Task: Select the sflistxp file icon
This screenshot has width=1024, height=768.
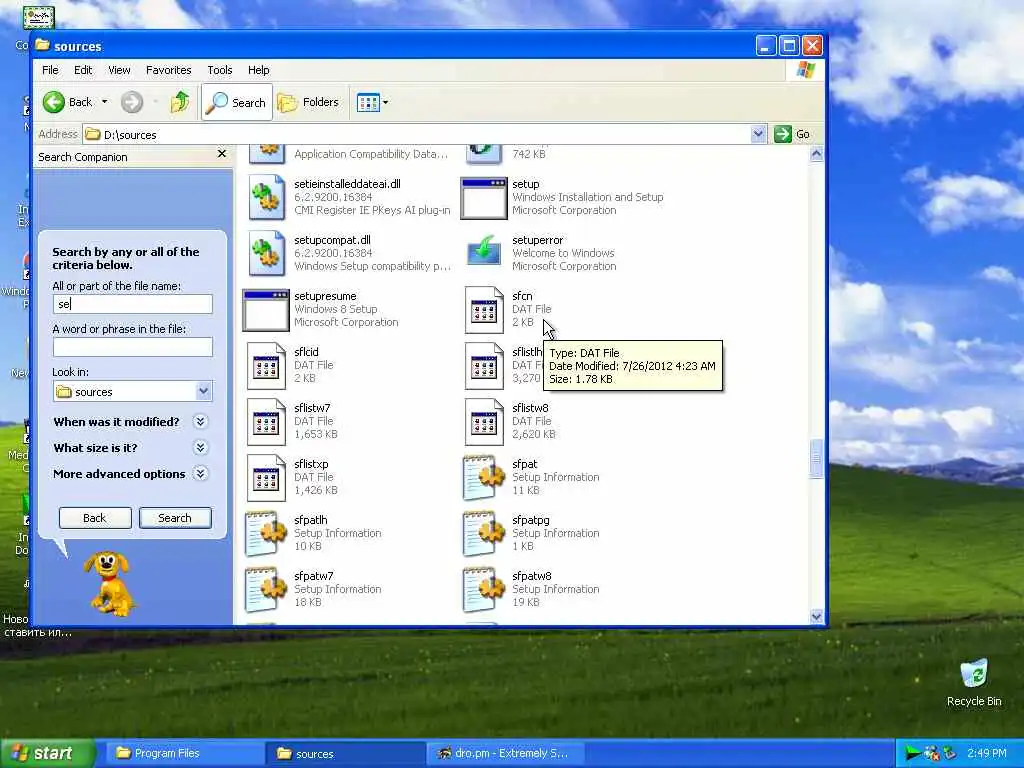Action: point(266,478)
